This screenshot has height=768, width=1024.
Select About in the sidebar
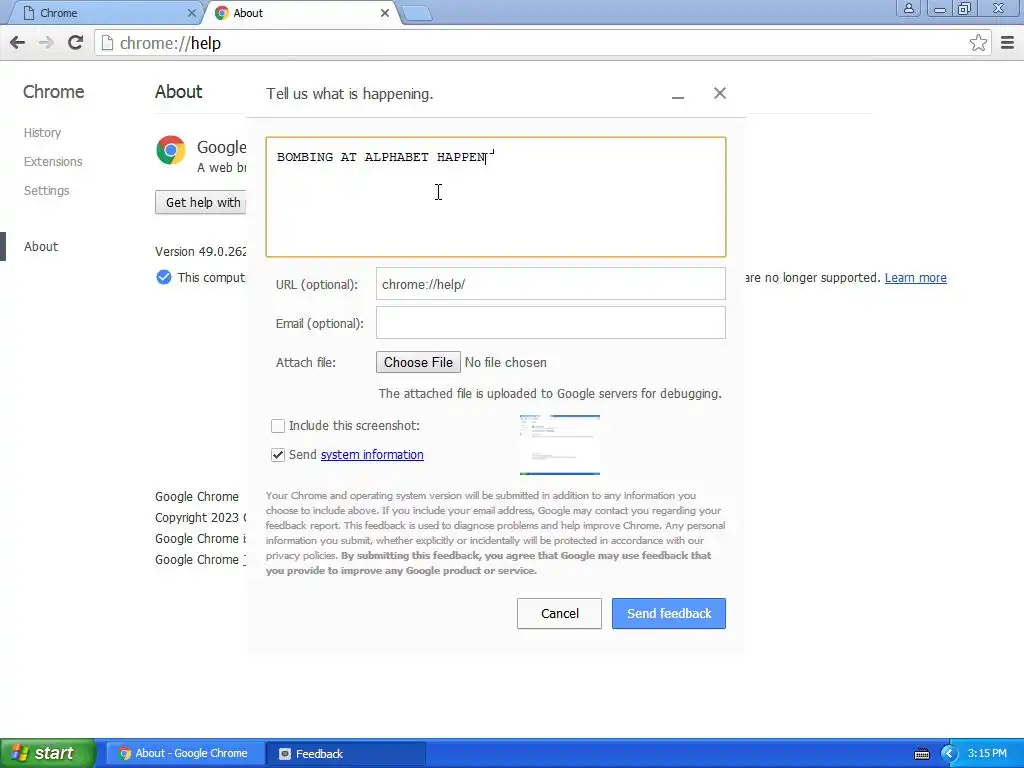[40, 246]
